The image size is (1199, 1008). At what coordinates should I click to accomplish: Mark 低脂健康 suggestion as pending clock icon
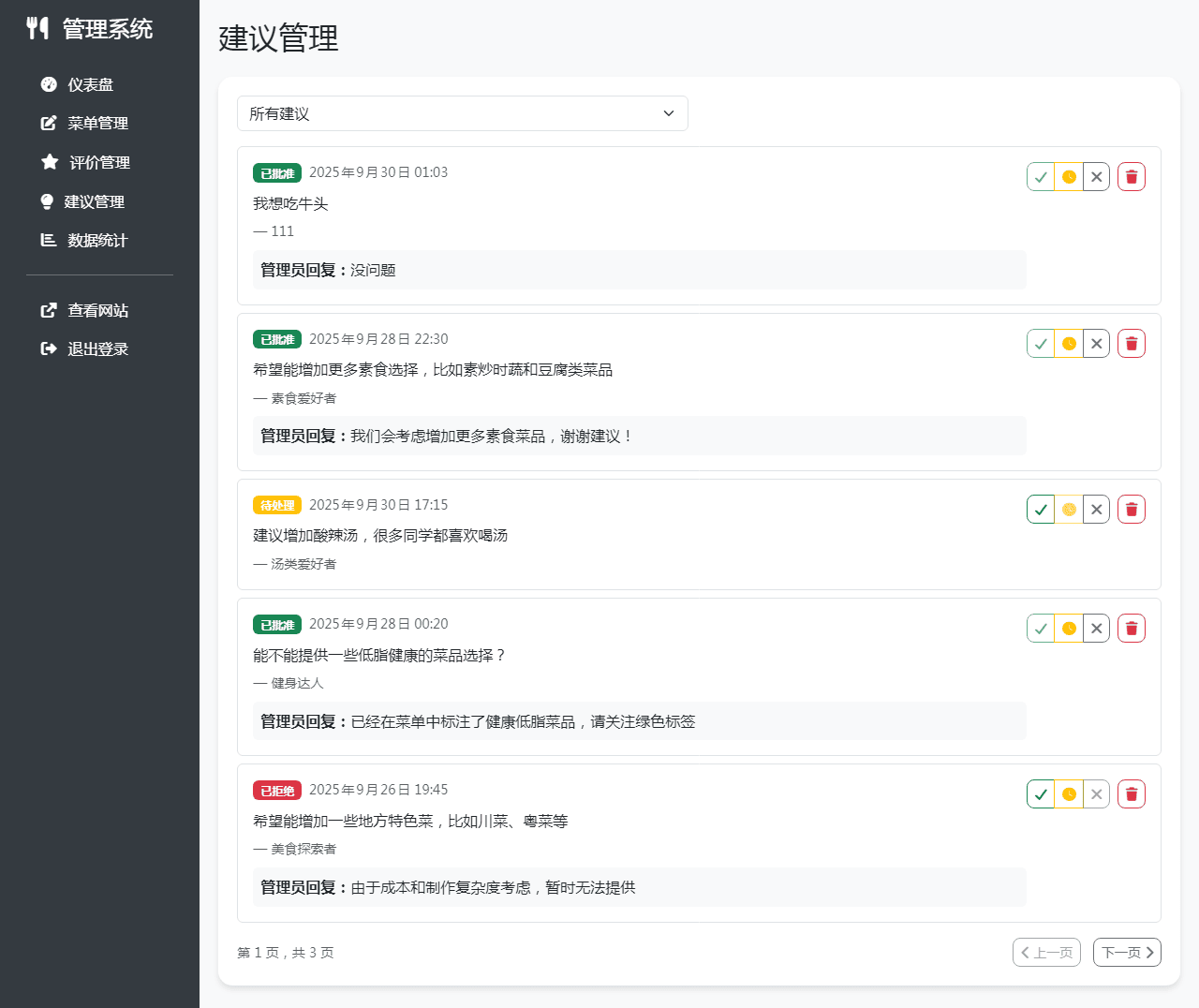1069,629
